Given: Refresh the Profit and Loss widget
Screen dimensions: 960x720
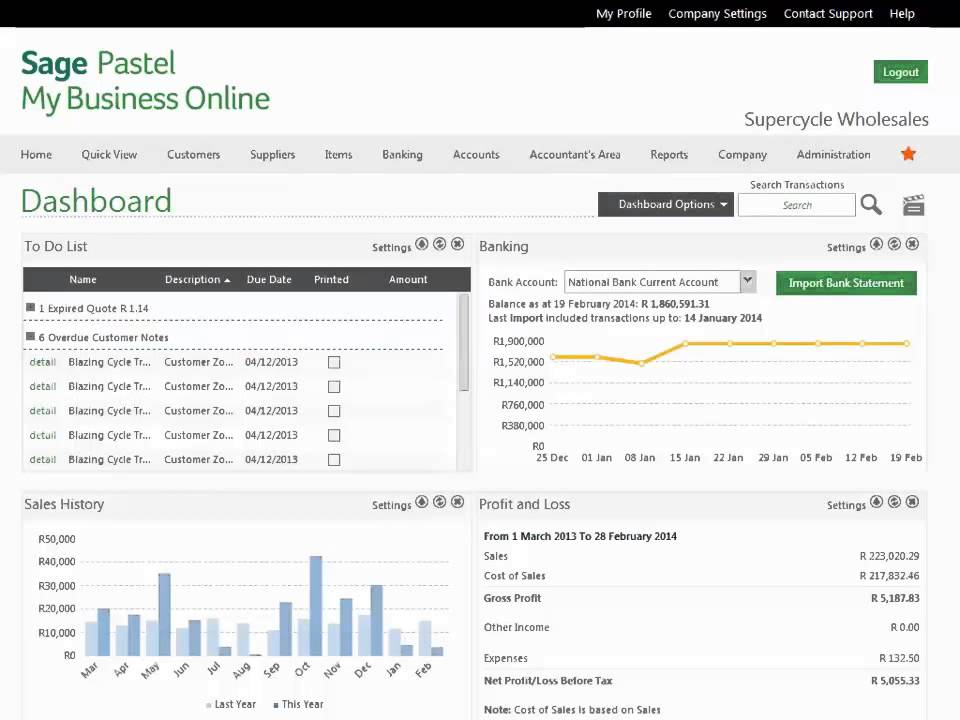Looking at the screenshot, I should point(894,501).
